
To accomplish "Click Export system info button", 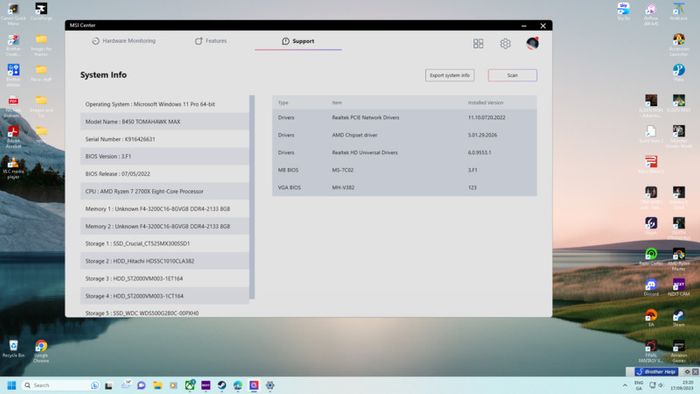I will click(450, 75).
